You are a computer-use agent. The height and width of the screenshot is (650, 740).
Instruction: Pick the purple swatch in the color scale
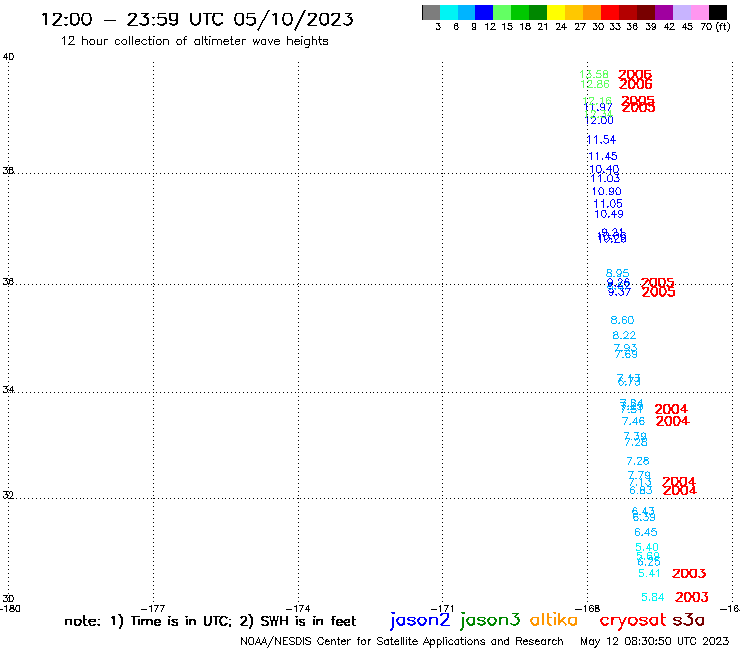click(664, 13)
